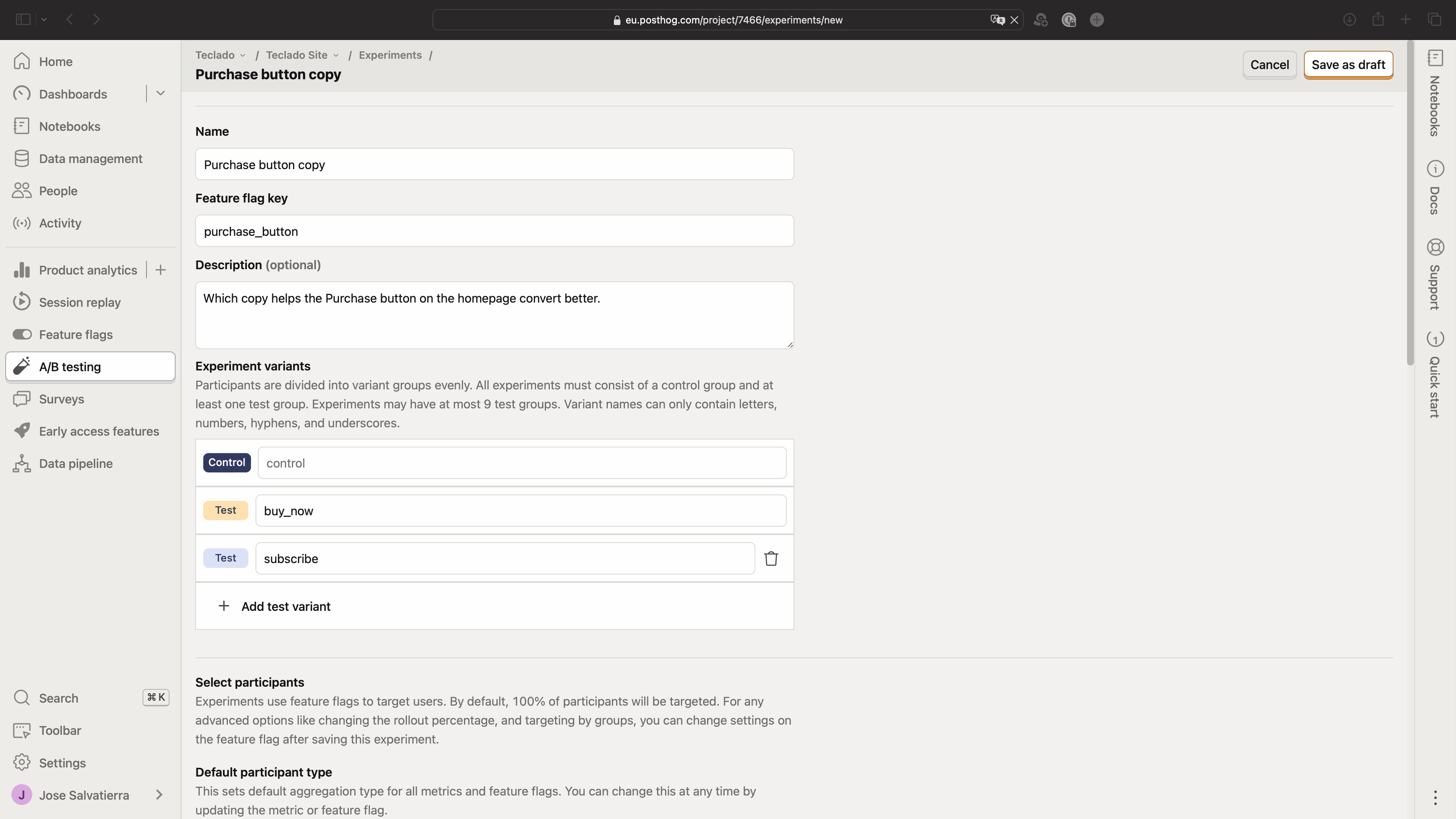Show the browser tab overview icon
This screenshot has width=1456, height=819.
1434,20
